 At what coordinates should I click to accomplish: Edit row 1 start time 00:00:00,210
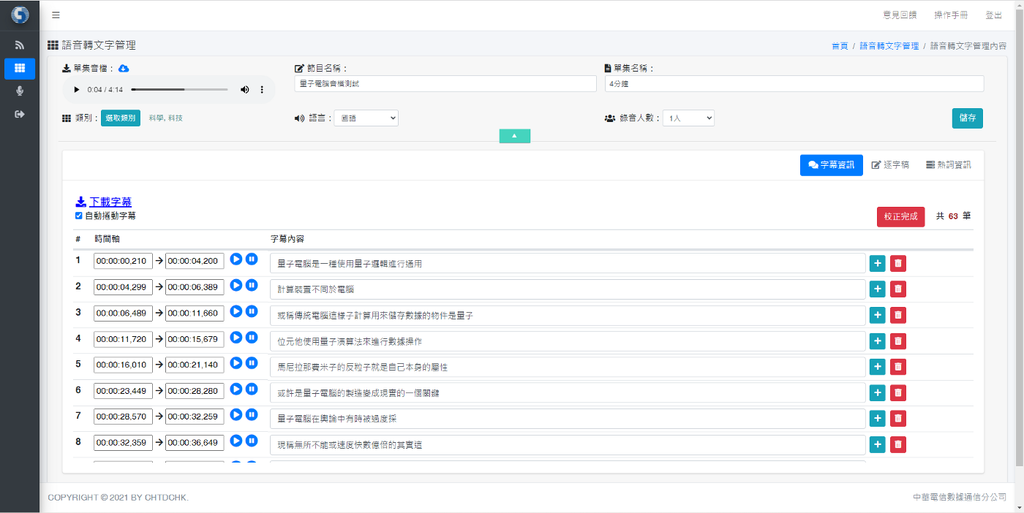[x=123, y=261]
